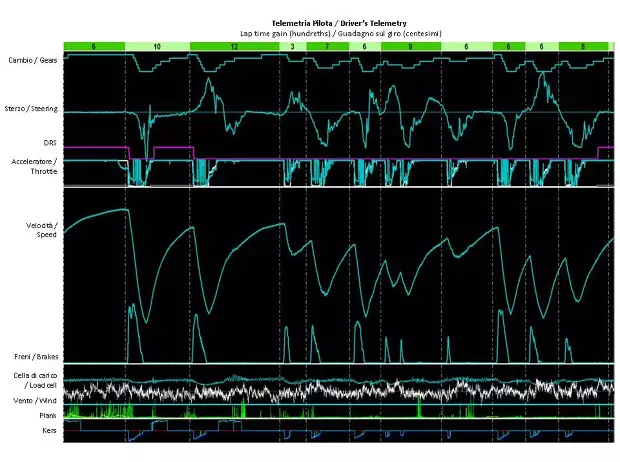620x462 pixels.
Task: Select the Freni / Brakes label
Action: click(36, 357)
